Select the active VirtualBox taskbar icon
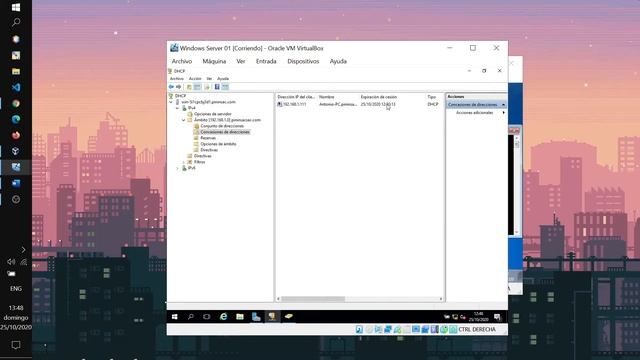640x360 pixels. pyautogui.click(x=16, y=167)
